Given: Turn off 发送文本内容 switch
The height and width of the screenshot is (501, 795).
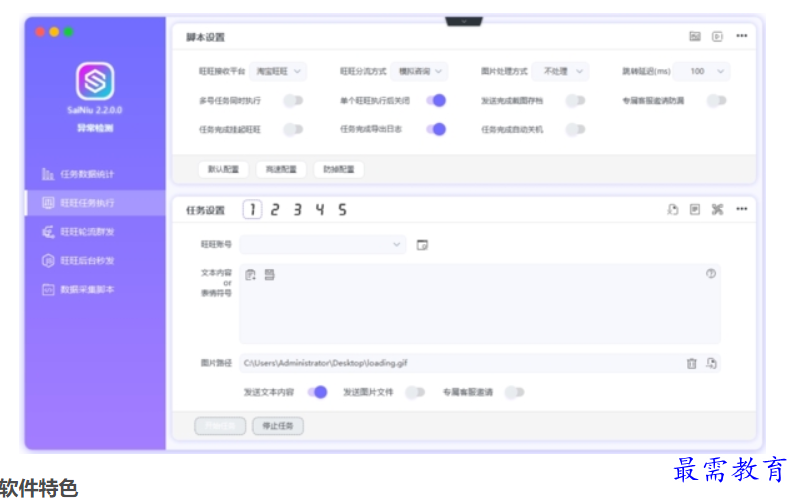Looking at the screenshot, I should tap(317, 392).
